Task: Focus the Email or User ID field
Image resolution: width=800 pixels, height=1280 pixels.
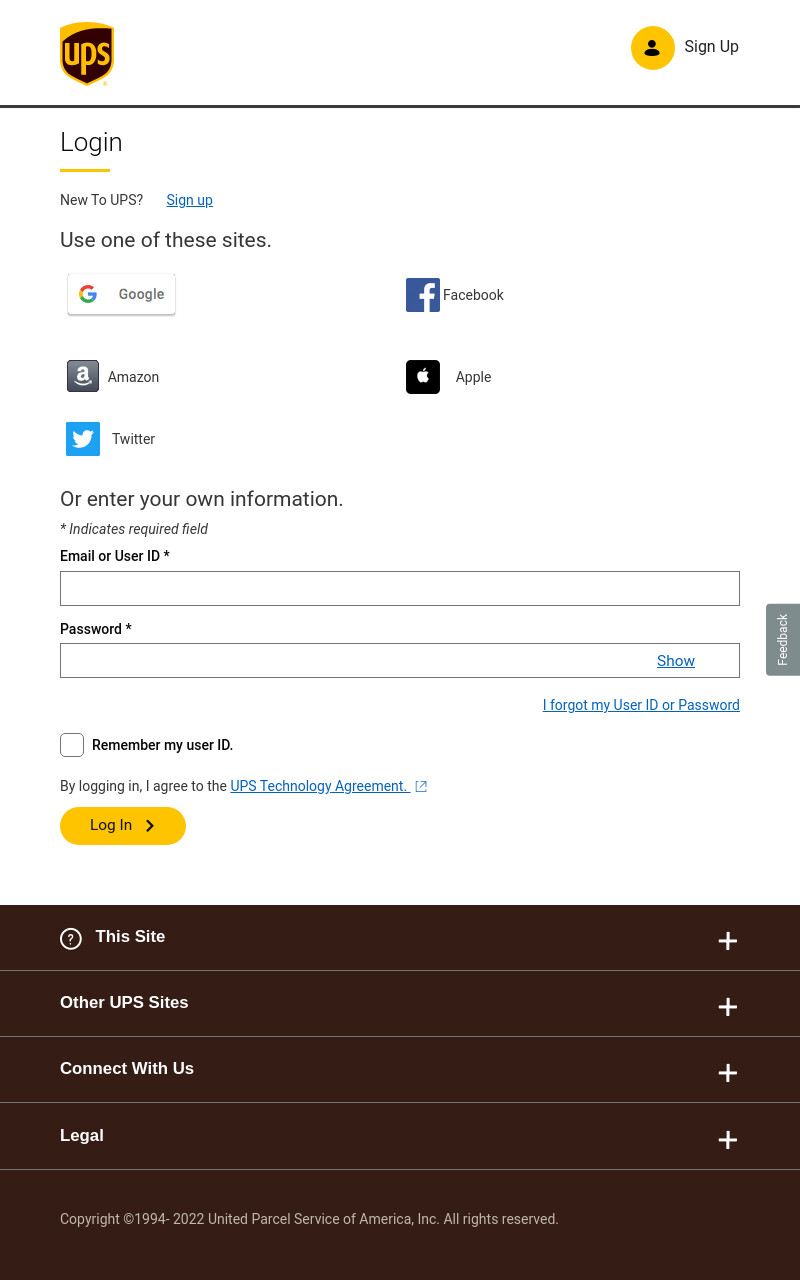Action: click(x=400, y=588)
